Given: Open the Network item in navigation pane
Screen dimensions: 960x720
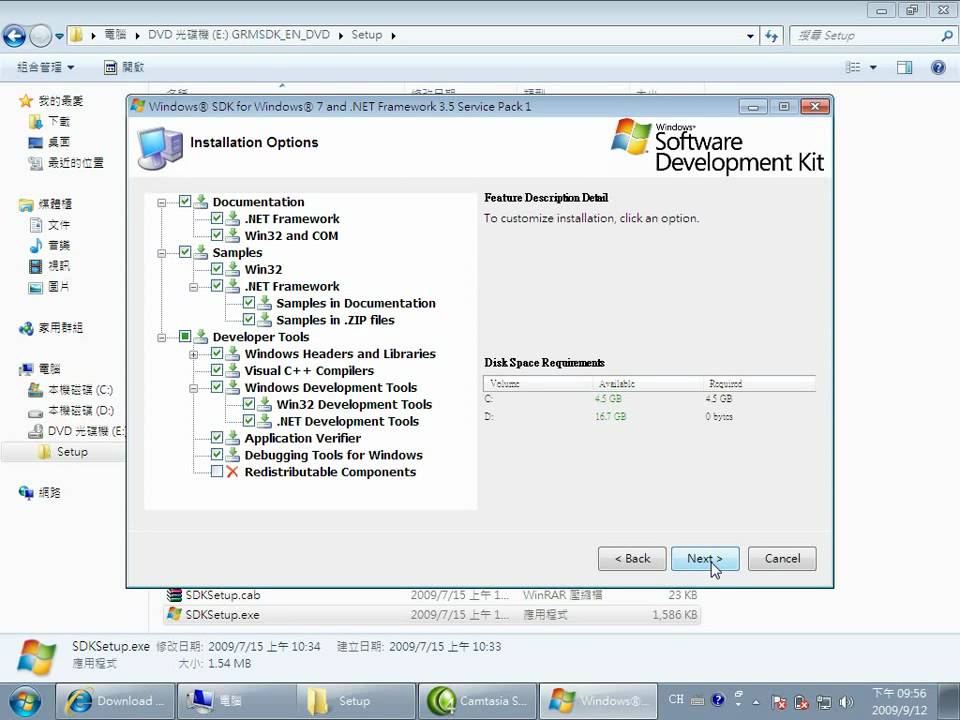Looking at the screenshot, I should click(40, 493).
